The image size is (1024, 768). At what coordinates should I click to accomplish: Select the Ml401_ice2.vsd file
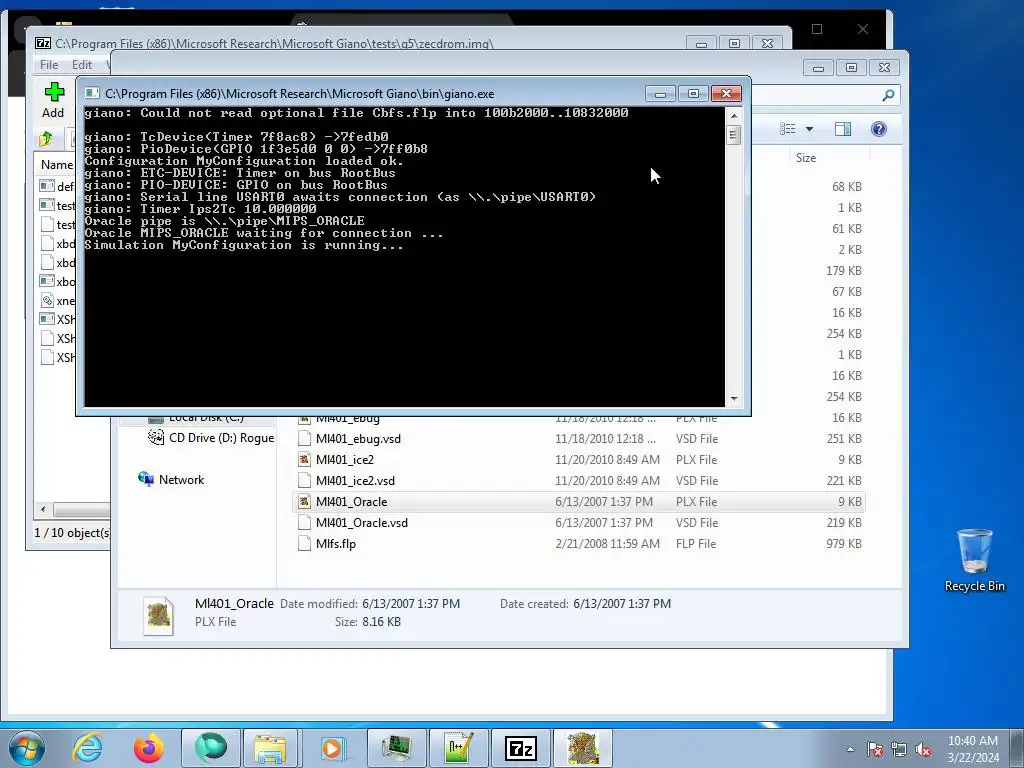point(580,481)
